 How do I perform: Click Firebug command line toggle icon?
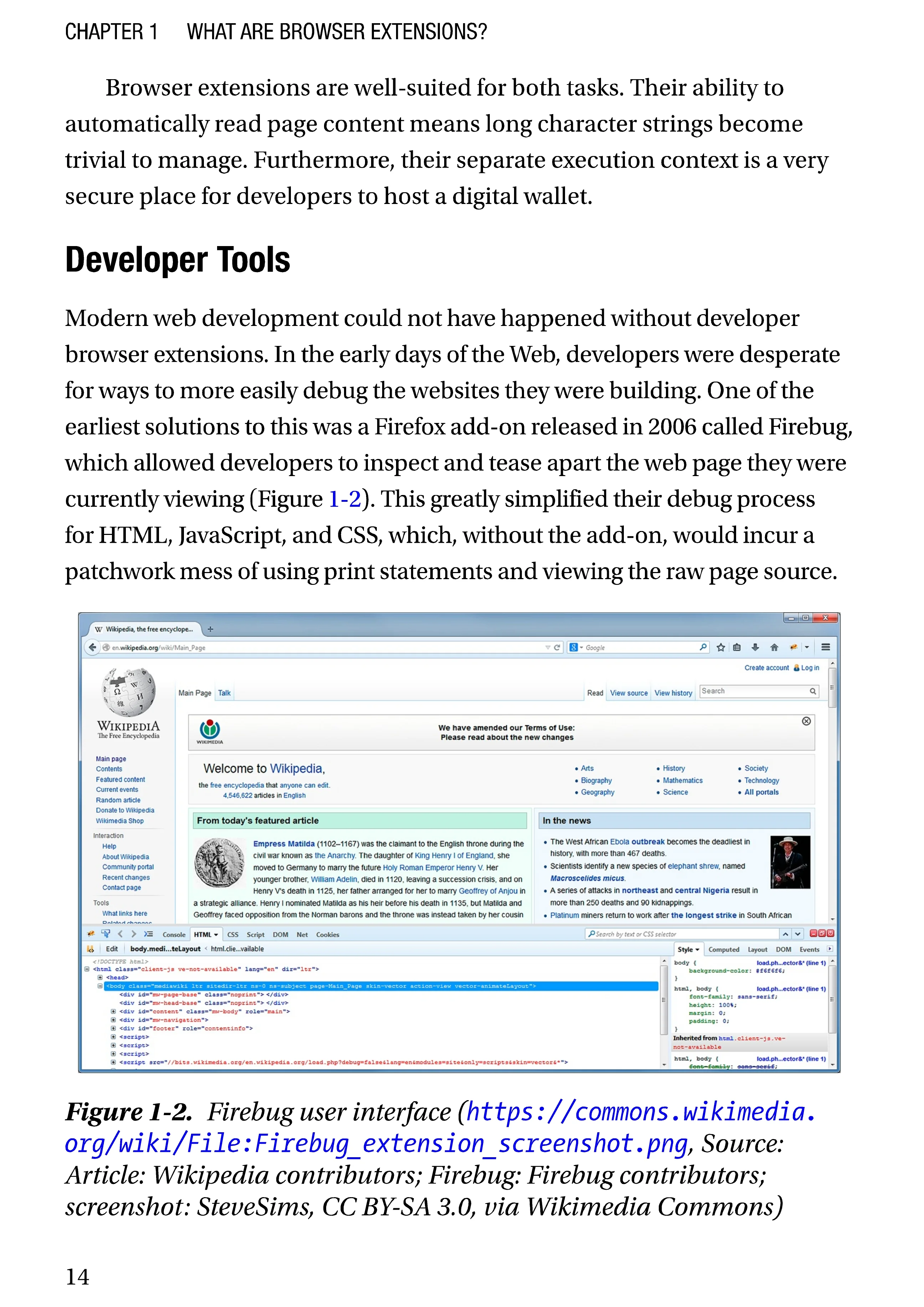[149, 934]
